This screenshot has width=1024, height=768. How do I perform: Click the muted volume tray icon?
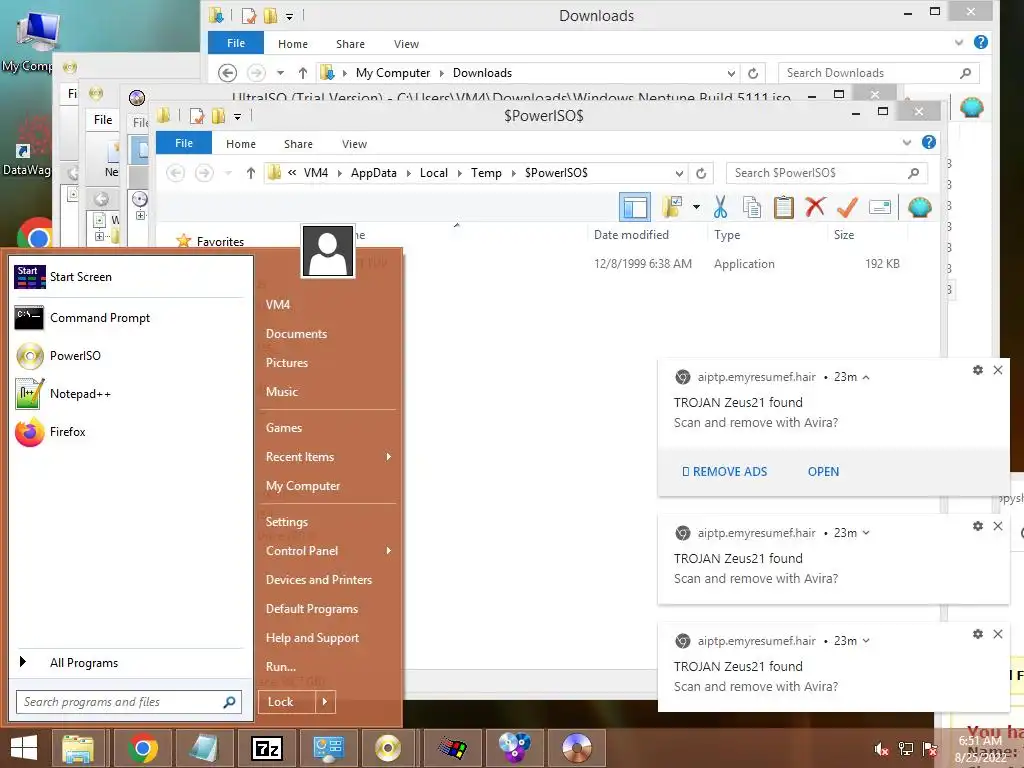point(881,749)
